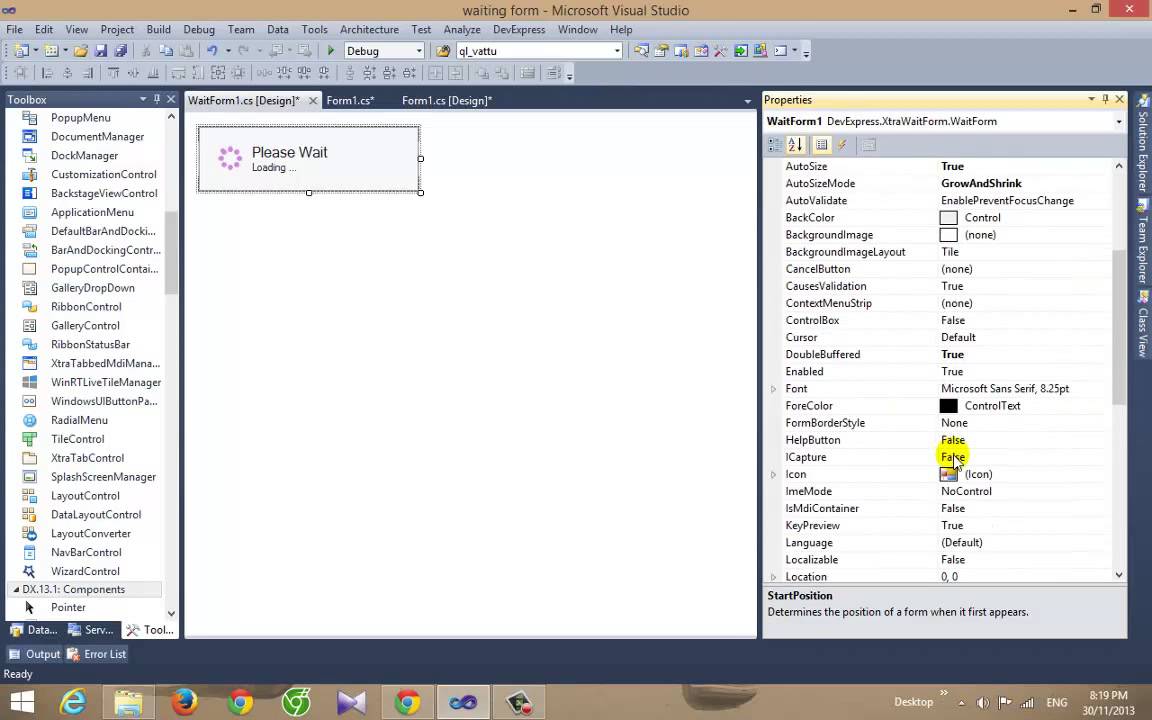This screenshot has width=1152, height=720.
Task: Select the RadialMenu toolbox item icon
Action: tap(29, 420)
